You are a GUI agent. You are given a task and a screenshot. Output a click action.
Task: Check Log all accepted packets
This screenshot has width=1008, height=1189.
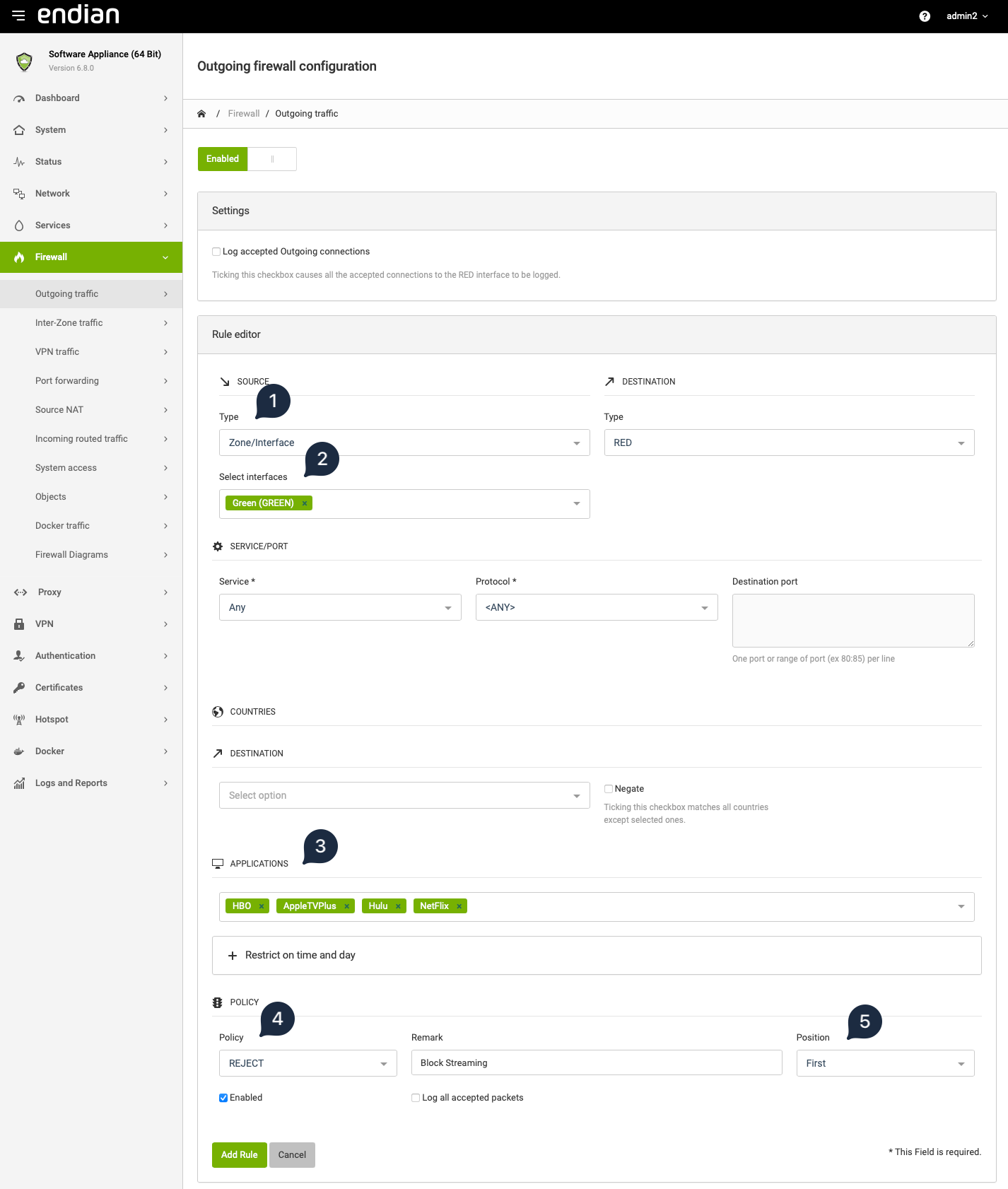coord(416,1098)
